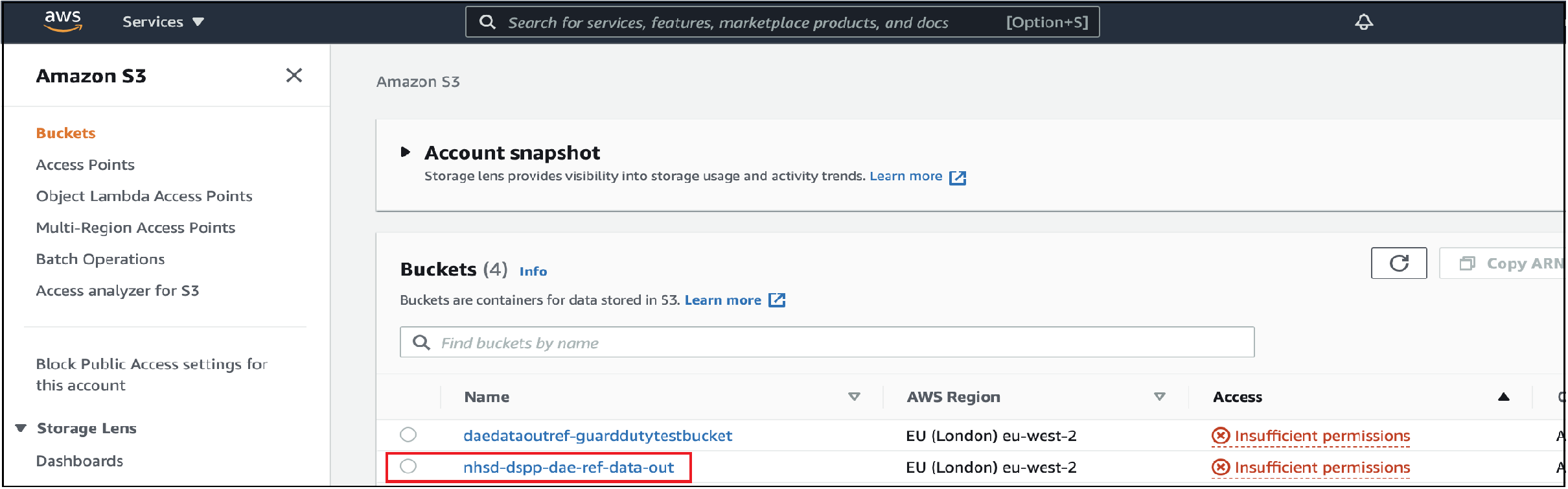Viewport: 1568px width, 489px height.
Task: Open the Services dropdown menu
Action: tap(163, 22)
